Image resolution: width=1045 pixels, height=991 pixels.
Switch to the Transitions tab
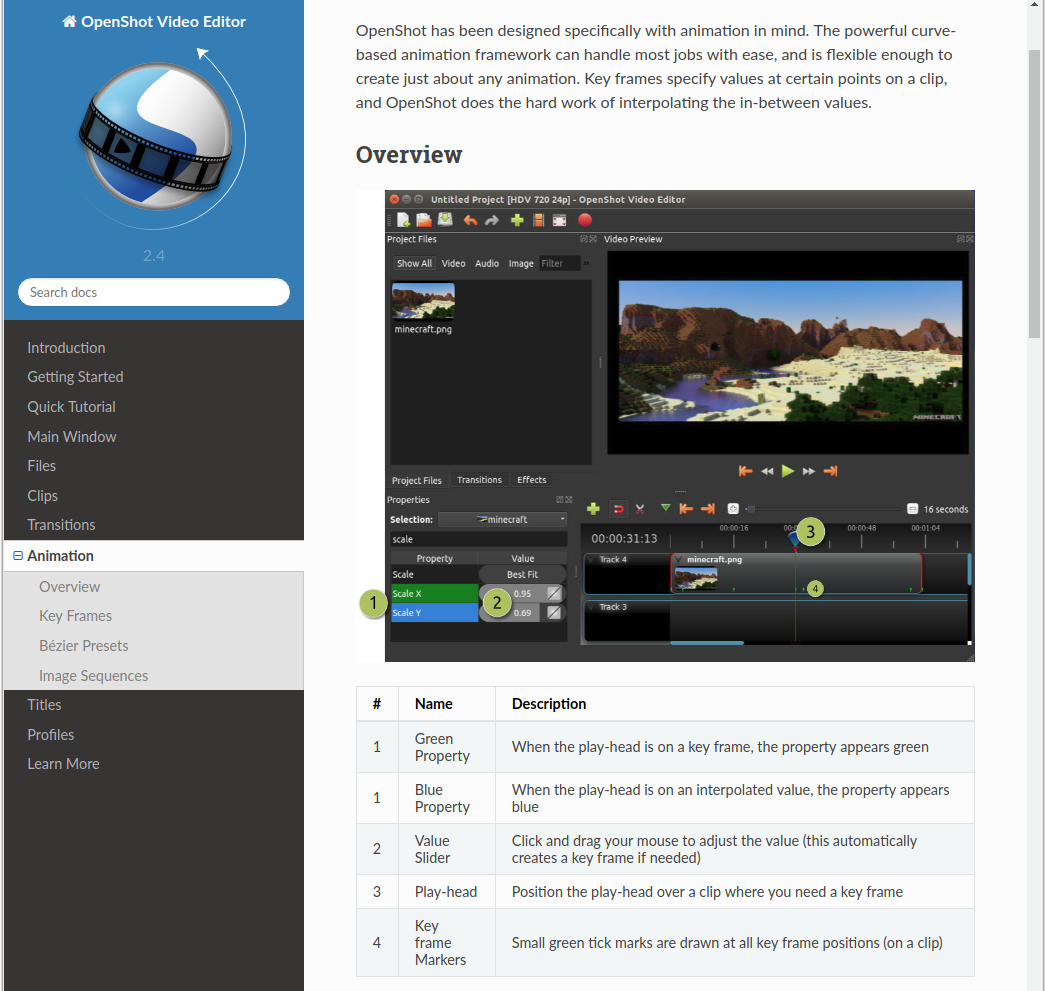point(479,479)
